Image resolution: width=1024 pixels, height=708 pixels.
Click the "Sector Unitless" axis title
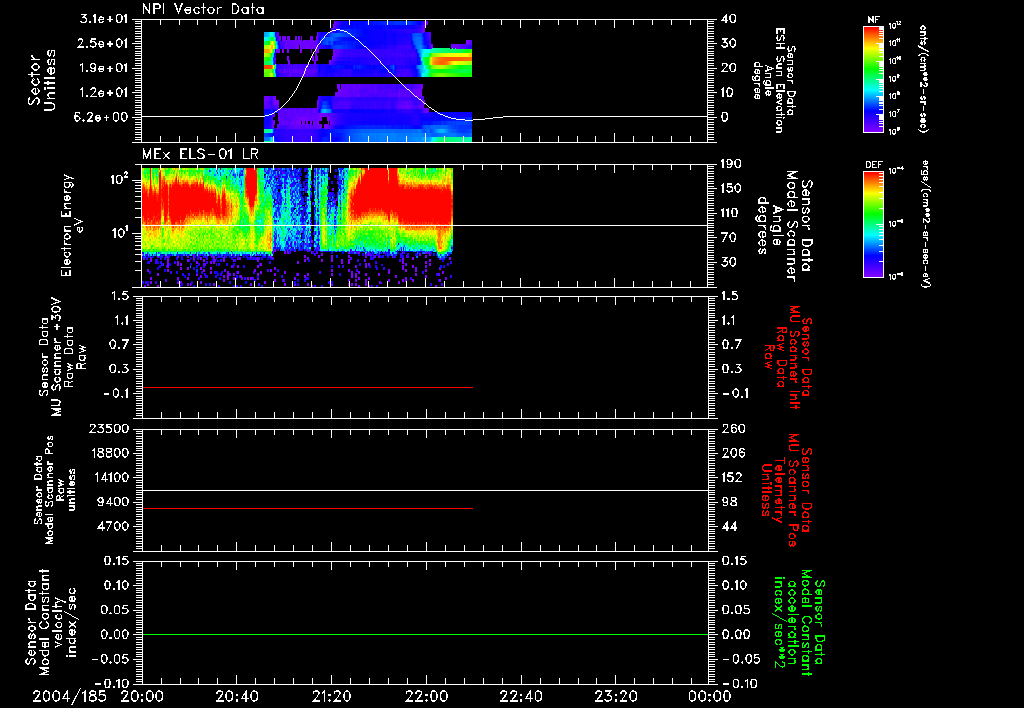tap(42, 80)
